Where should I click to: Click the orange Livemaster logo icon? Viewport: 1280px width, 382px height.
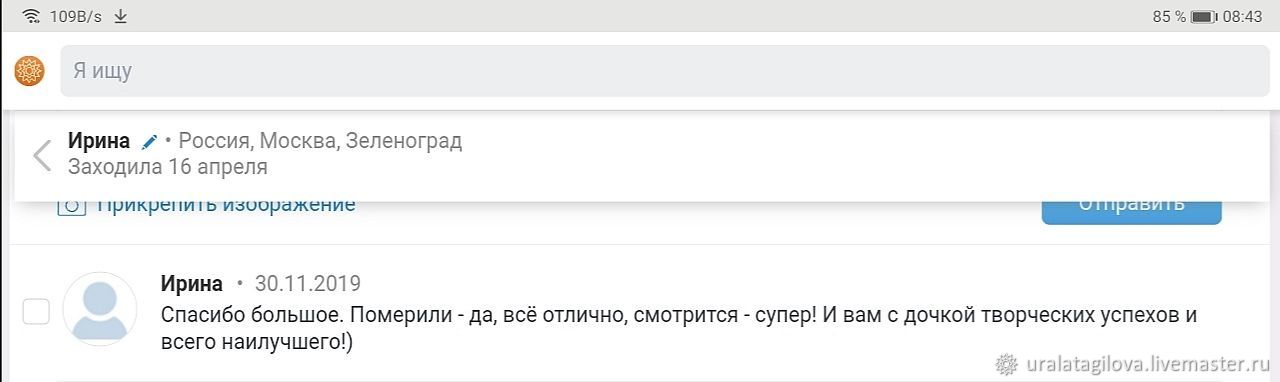(x=30, y=71)
